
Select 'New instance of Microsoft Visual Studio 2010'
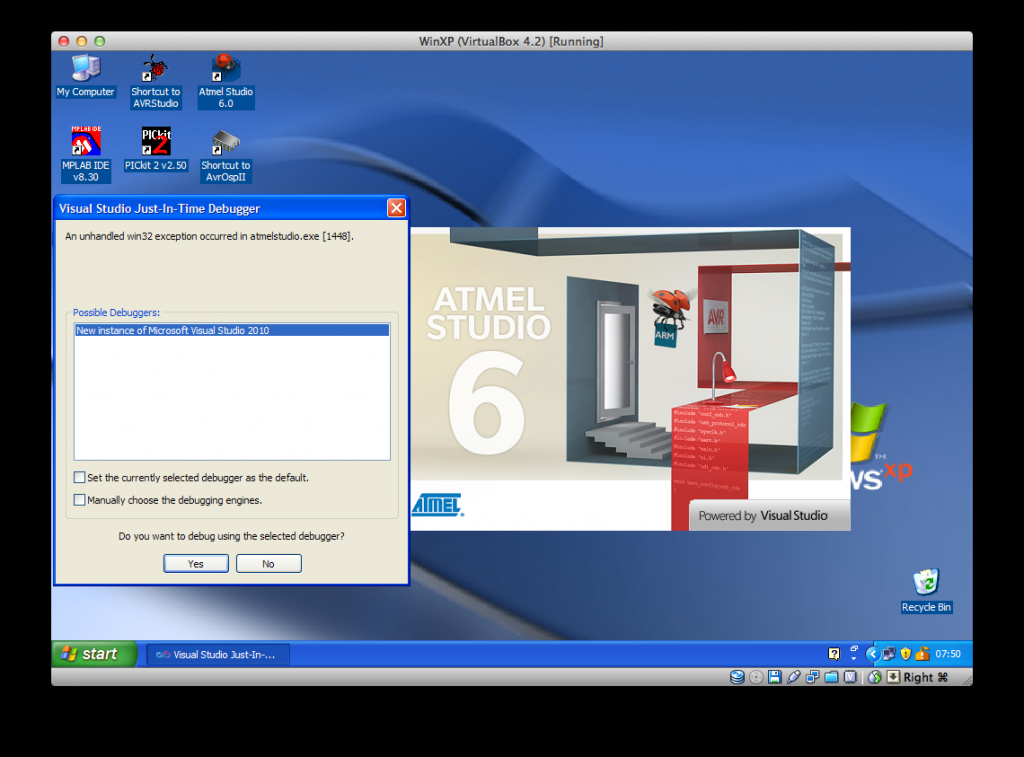(x=232, y=330)
